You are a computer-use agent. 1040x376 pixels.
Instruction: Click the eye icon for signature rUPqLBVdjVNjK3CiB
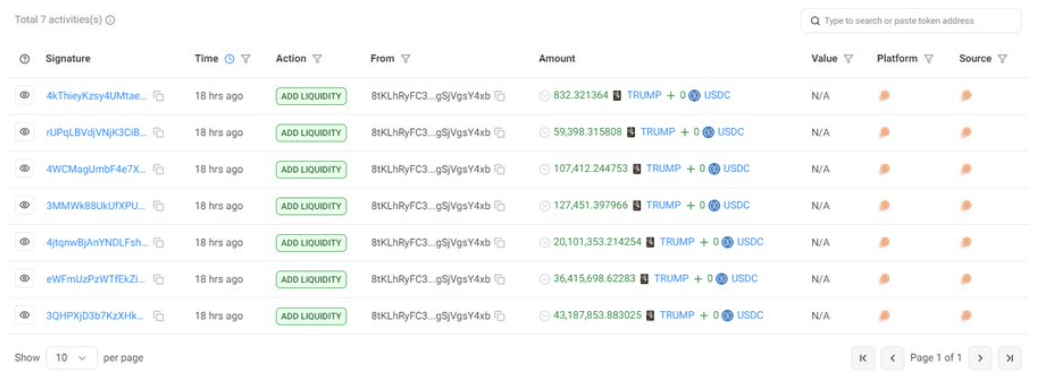click(25, 132)
